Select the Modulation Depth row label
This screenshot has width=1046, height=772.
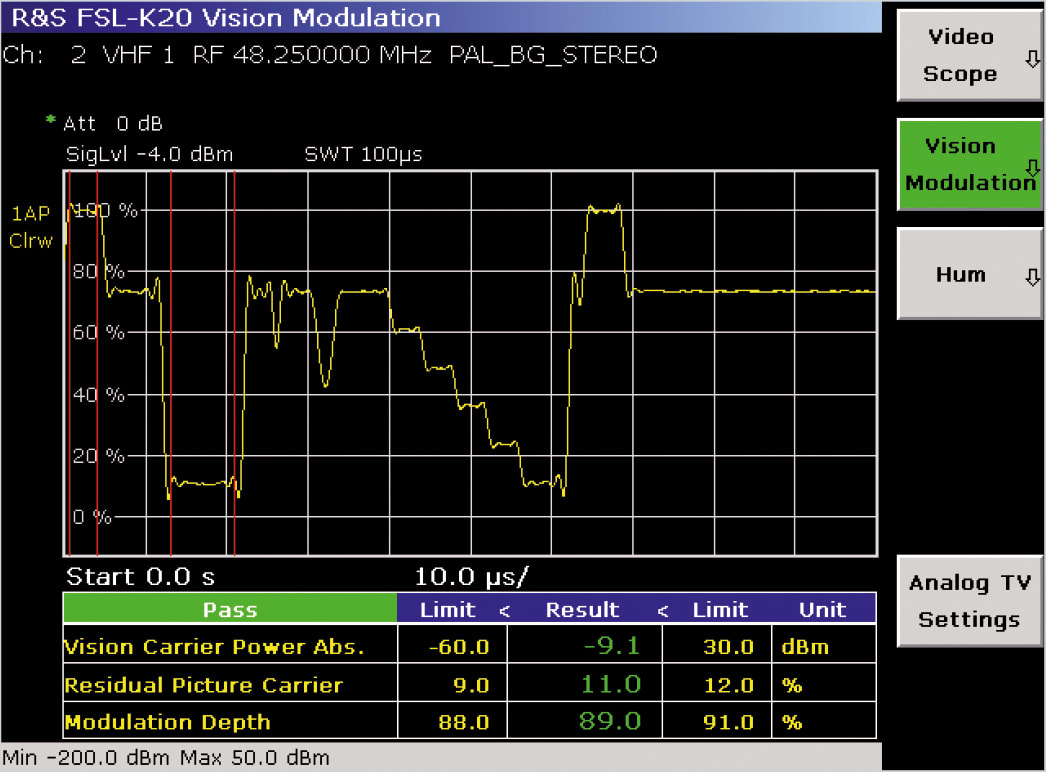167,722
